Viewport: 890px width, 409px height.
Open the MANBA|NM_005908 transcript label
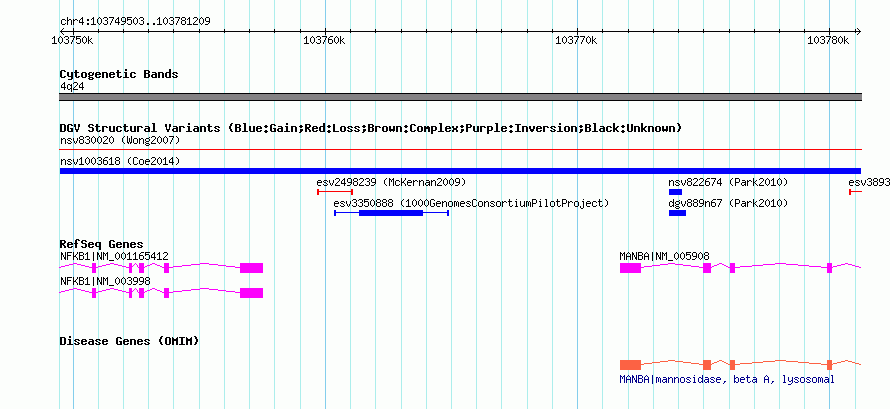point(664,256)
